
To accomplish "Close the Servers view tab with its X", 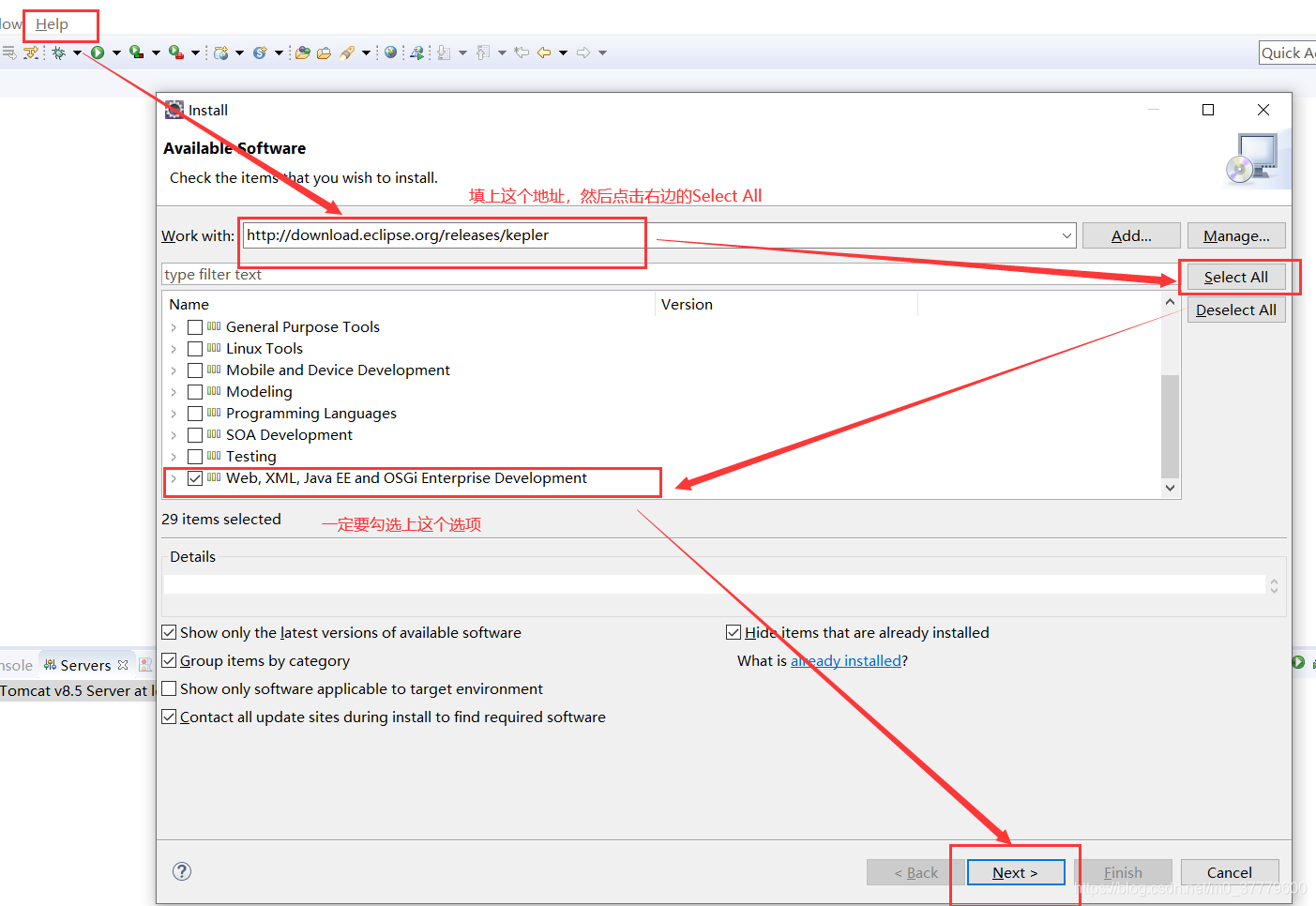I will 123,665.
